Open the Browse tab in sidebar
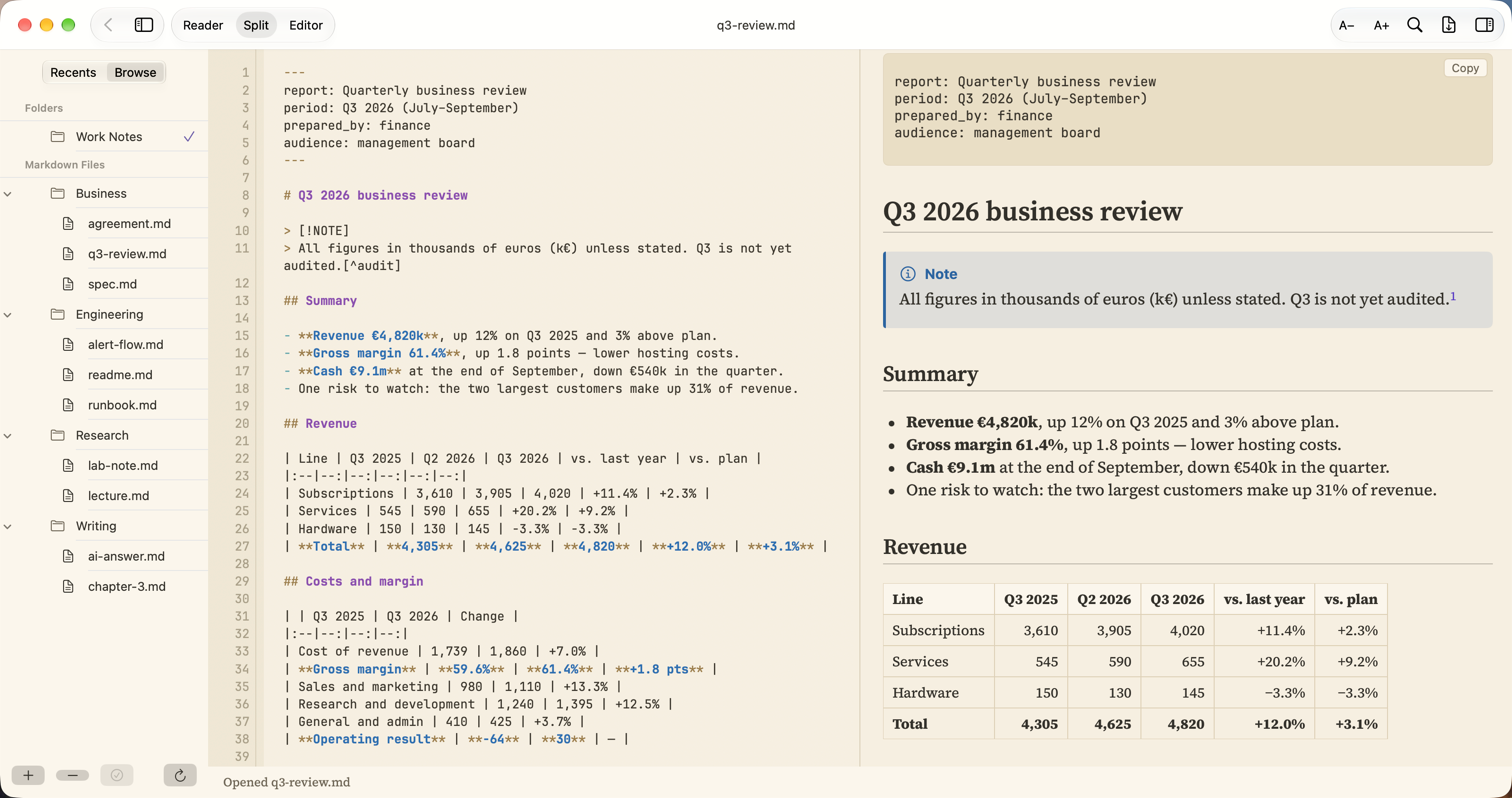This screenshot has height=798, width=1512. pyautogui.click(x=135, y=72)
